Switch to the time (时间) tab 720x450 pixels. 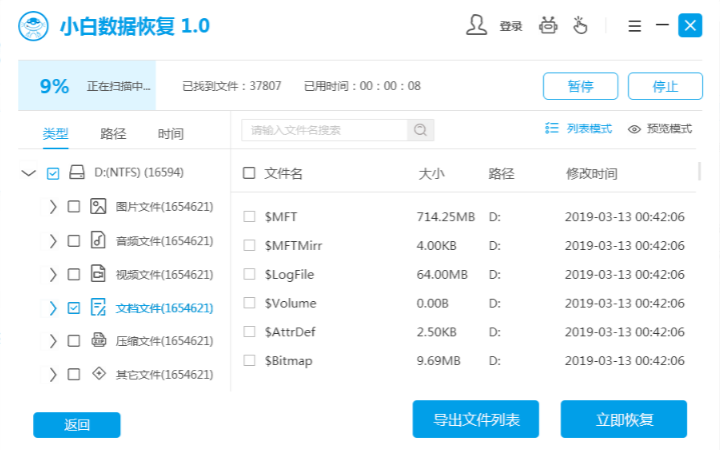(170, 134)
